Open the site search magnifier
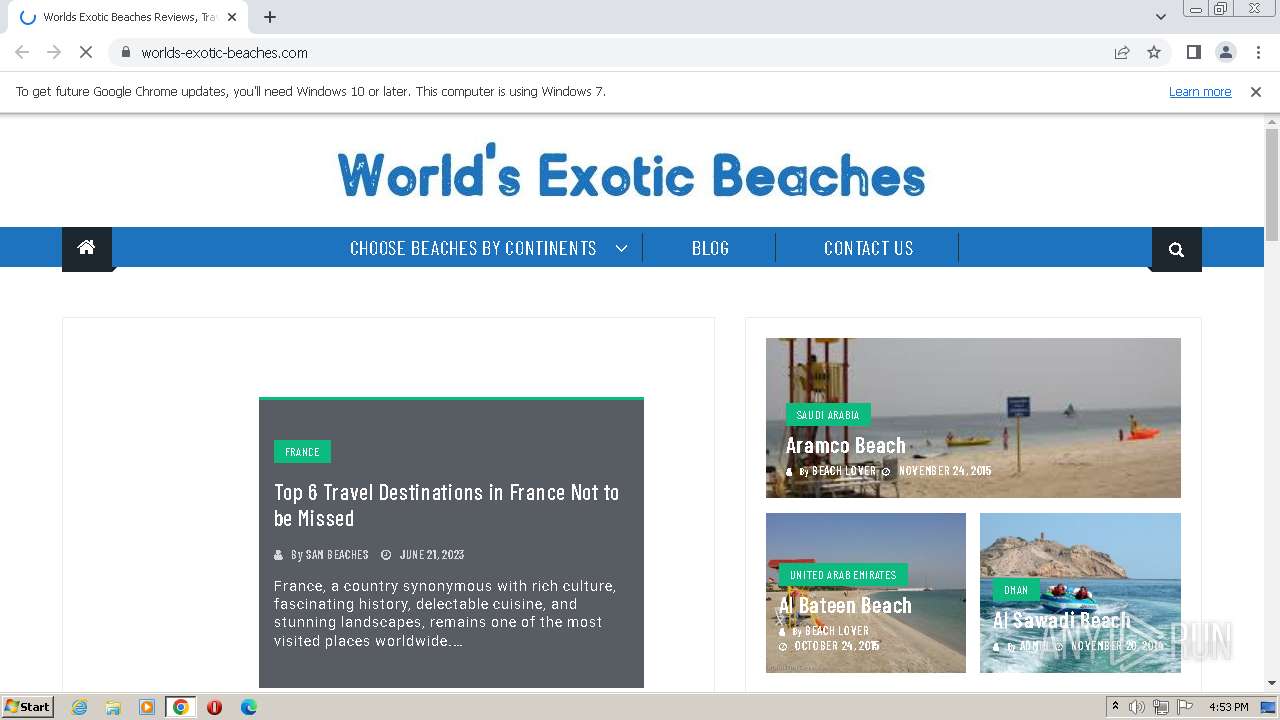 [1176, 250]
